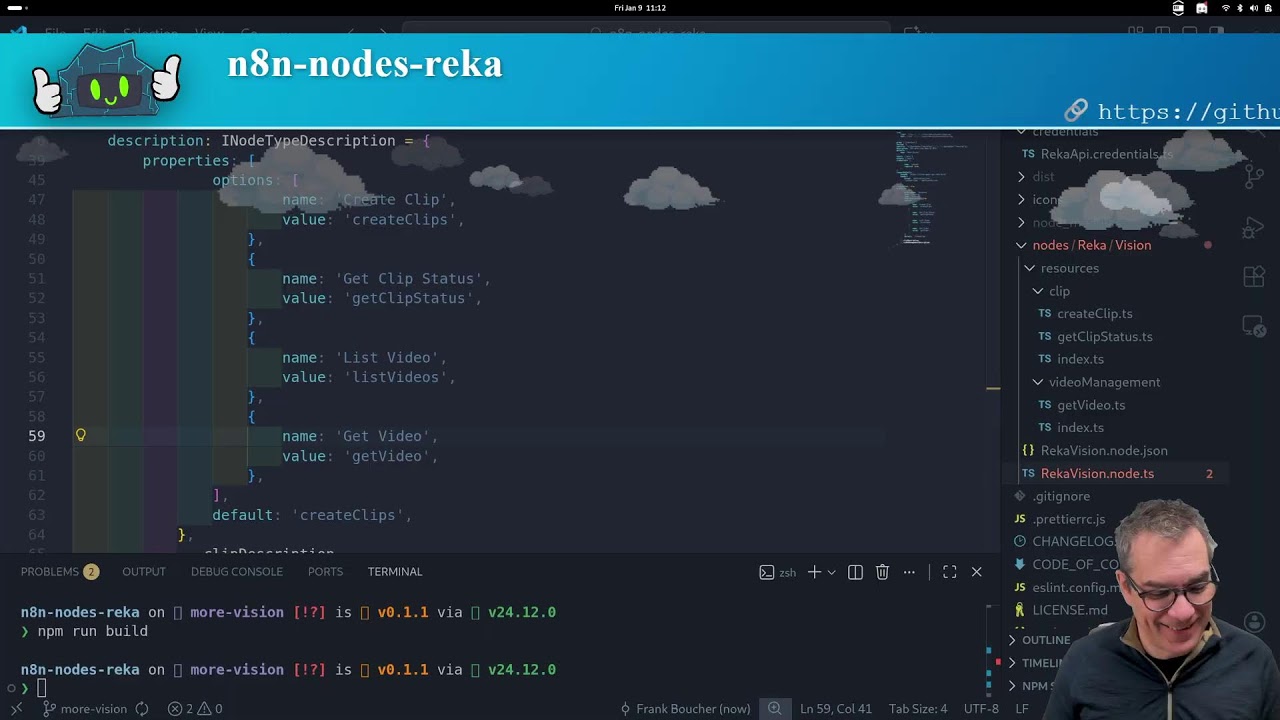1280x720 pixels.
Task: Open errors and warnings count in status bar
Action: pos(195,709)
